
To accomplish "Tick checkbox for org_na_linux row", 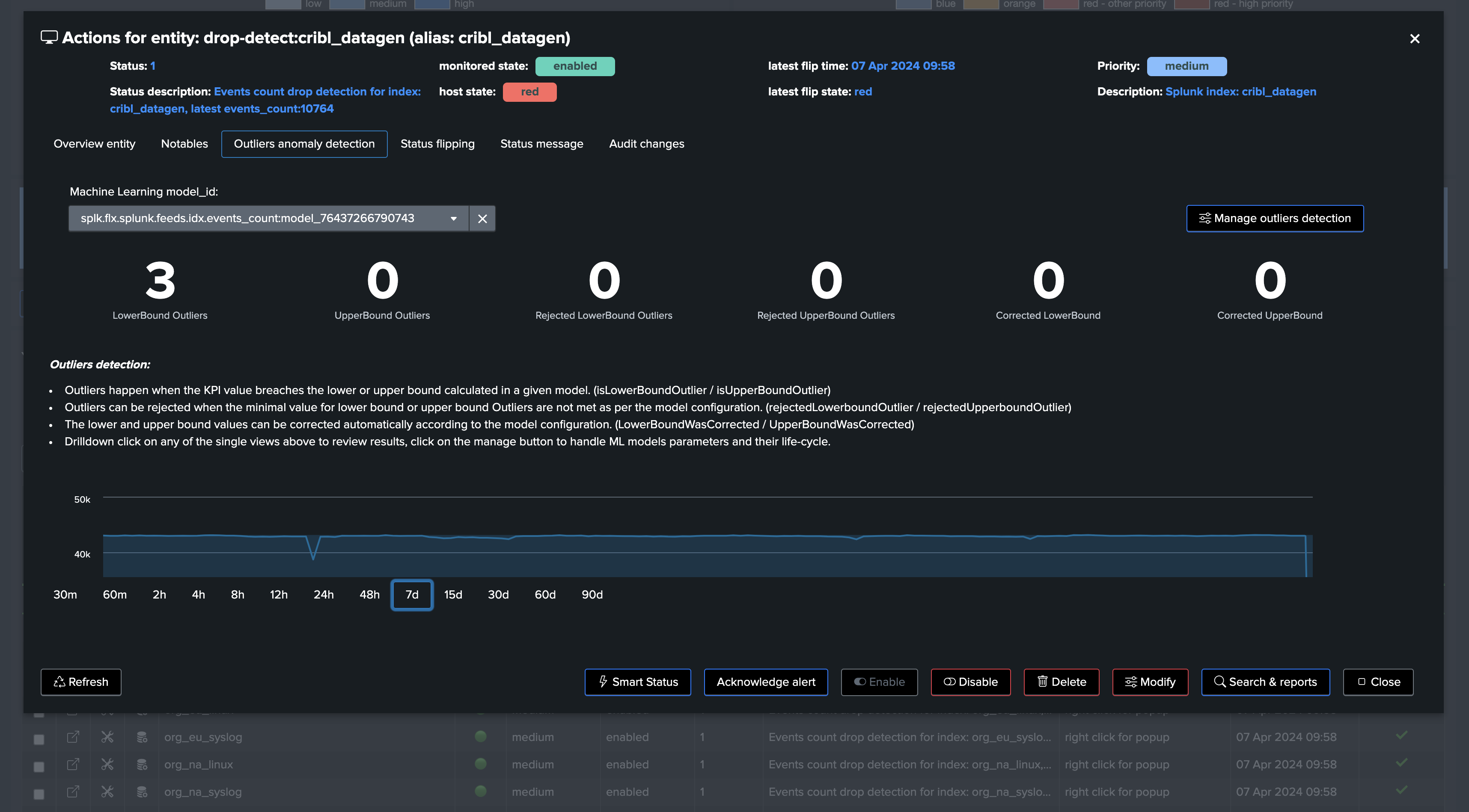I will (39, 766).
